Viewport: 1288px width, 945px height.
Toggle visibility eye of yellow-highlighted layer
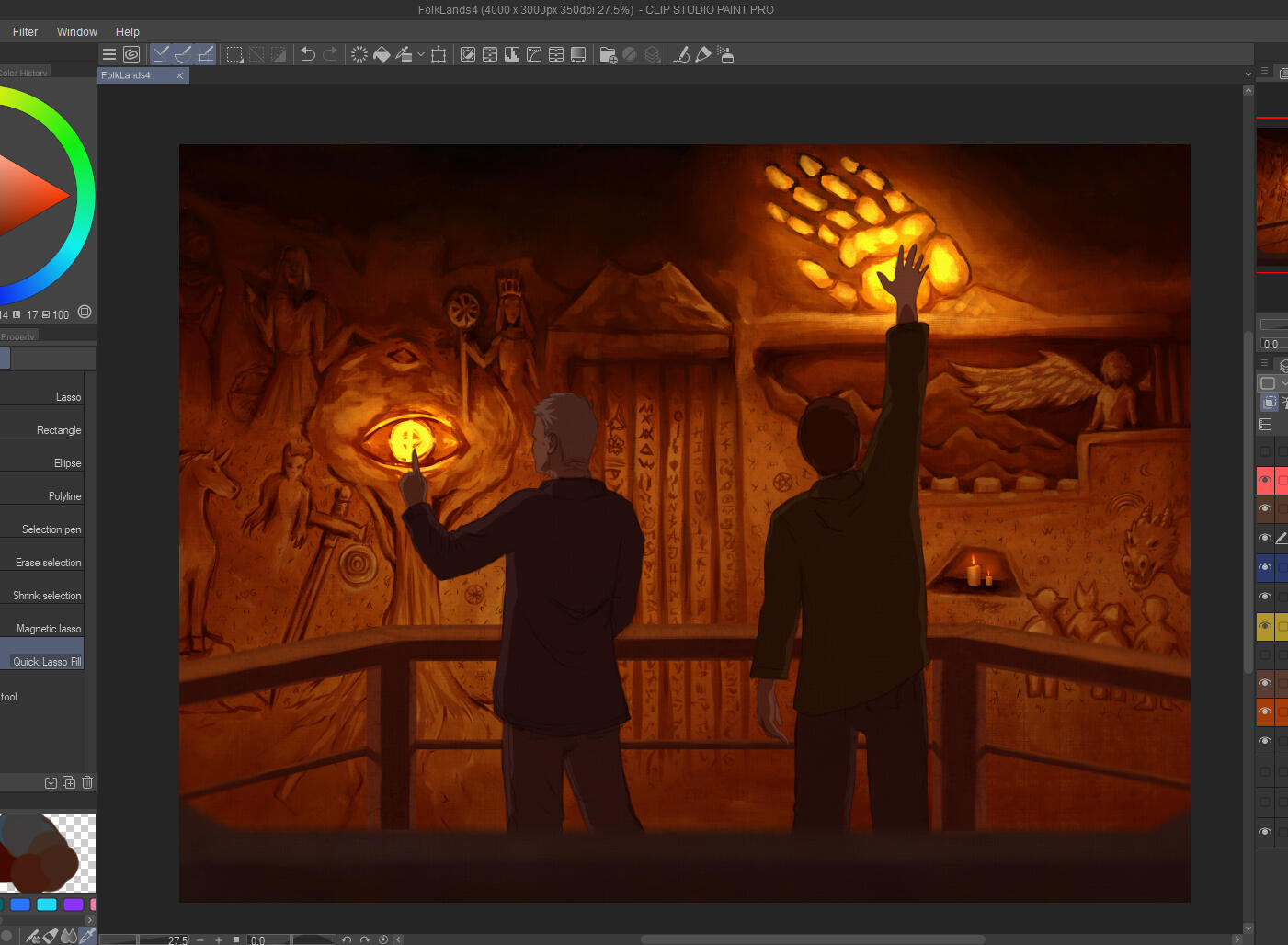(x=1265, y=626)
